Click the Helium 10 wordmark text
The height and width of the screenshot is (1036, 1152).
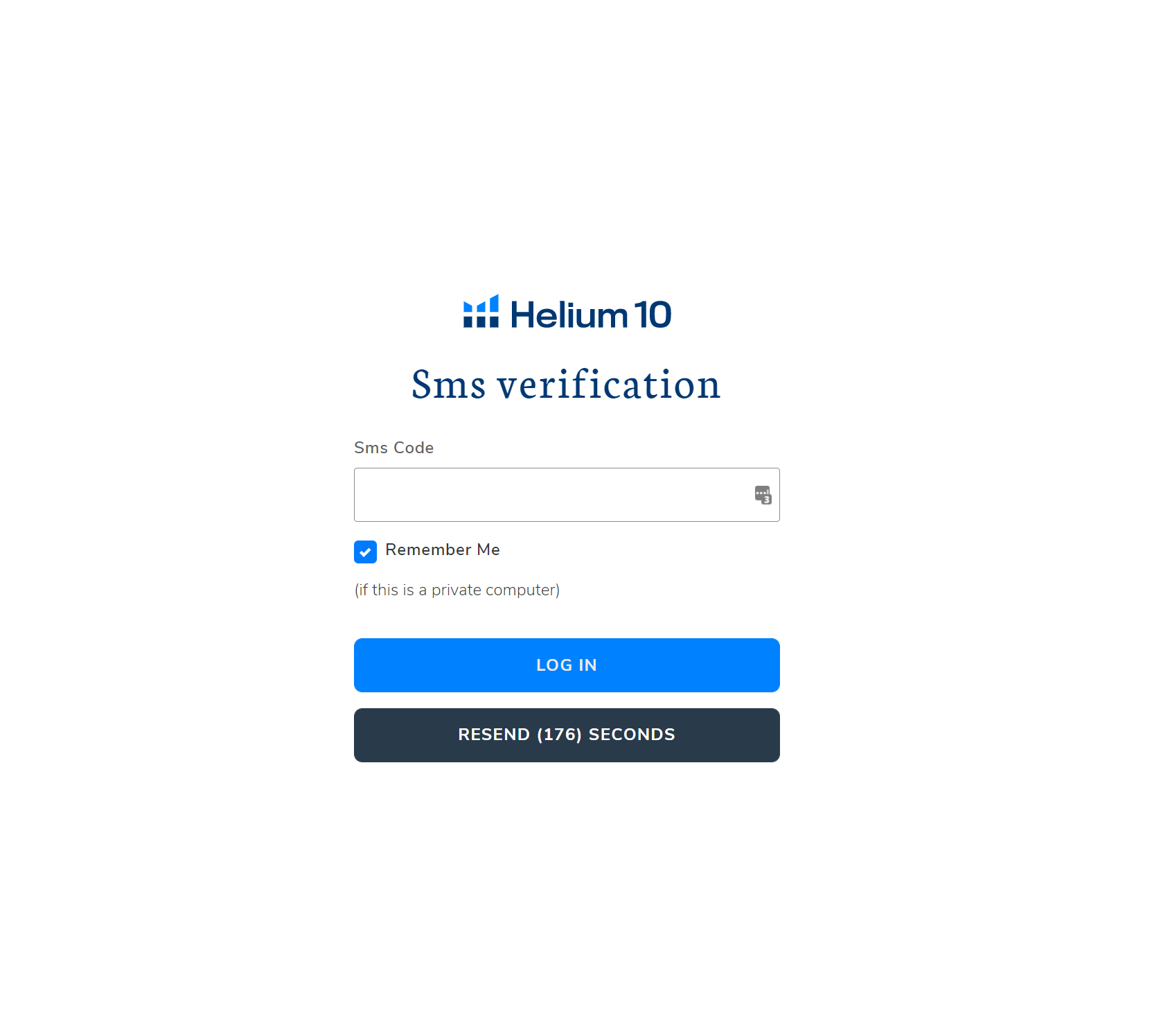[x=591, y=315]
